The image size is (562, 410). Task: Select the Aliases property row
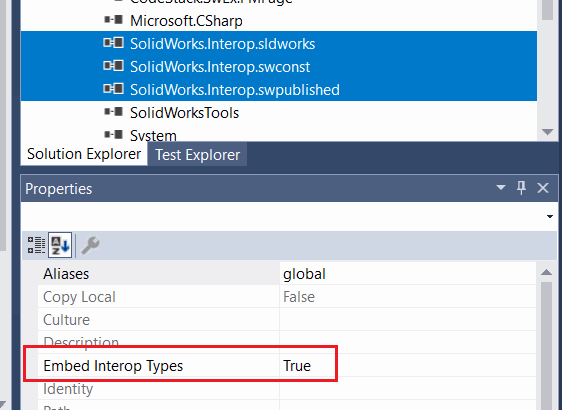[287, 274]
